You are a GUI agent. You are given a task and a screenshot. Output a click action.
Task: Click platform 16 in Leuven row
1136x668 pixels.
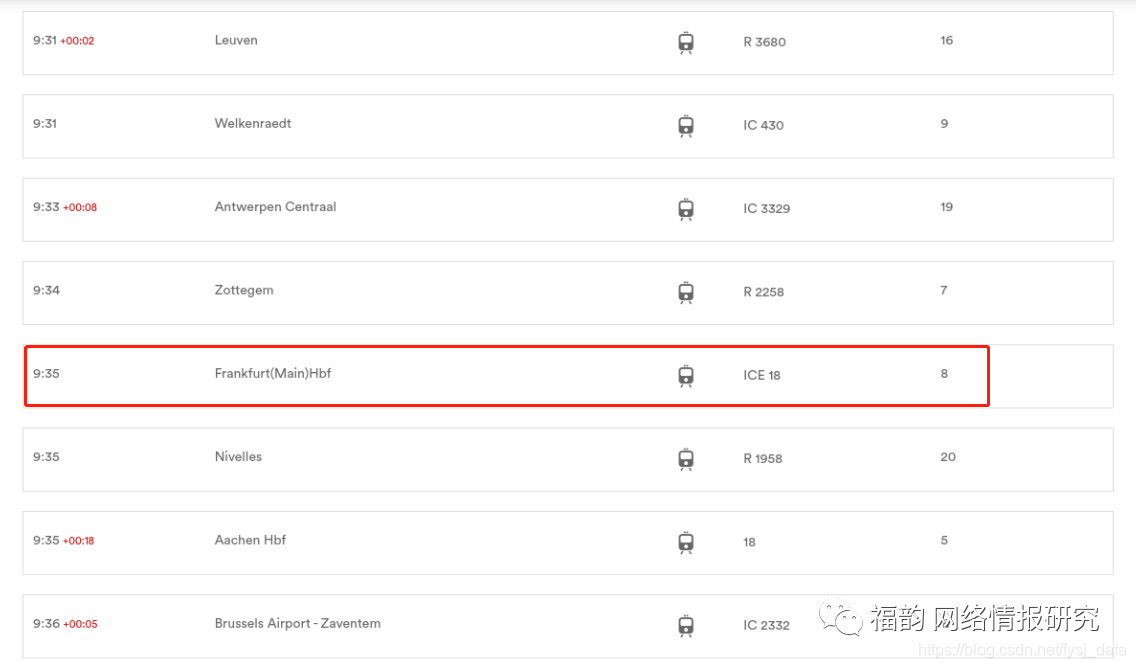click(947, 41)
